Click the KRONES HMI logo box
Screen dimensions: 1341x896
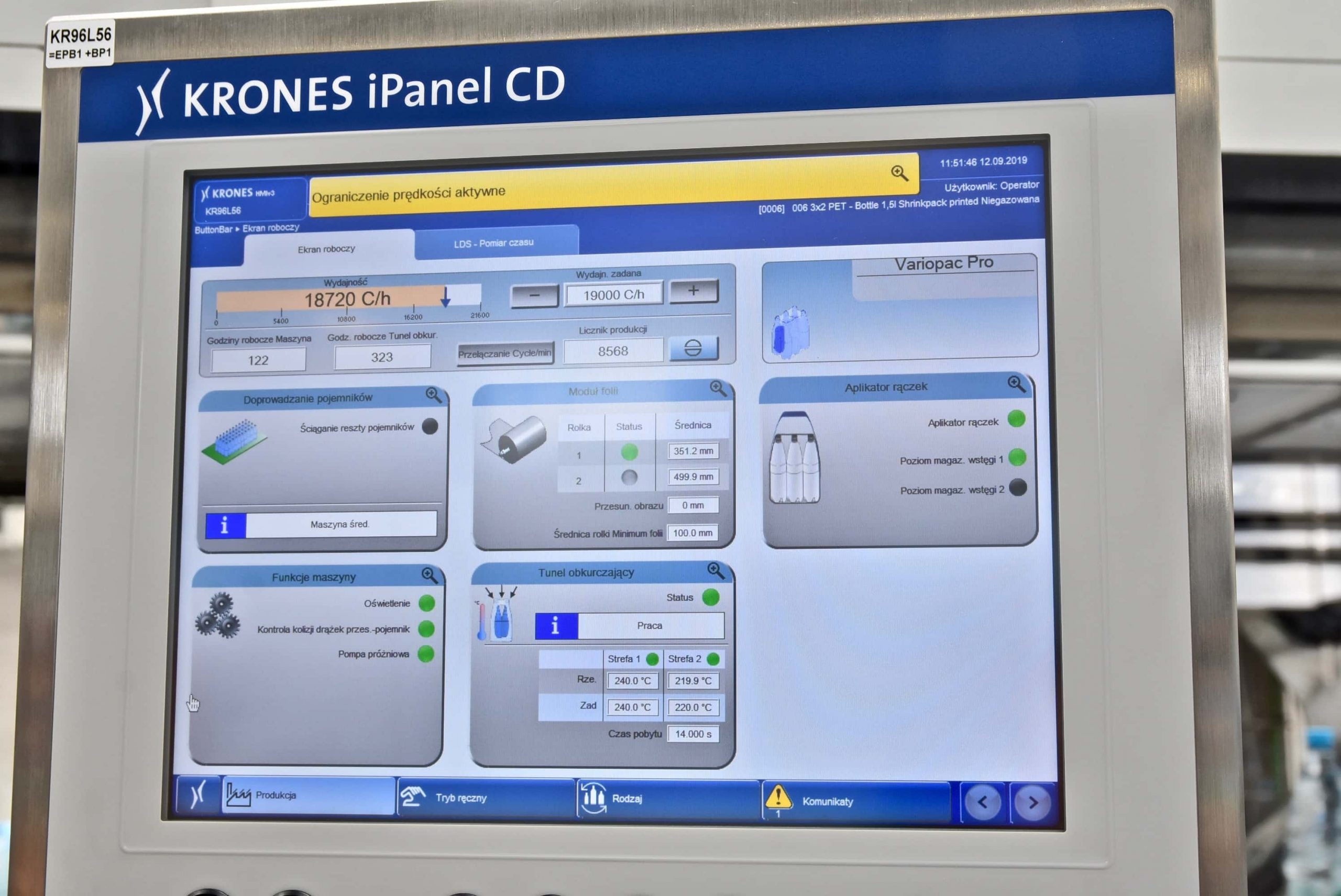pos(249,201)
